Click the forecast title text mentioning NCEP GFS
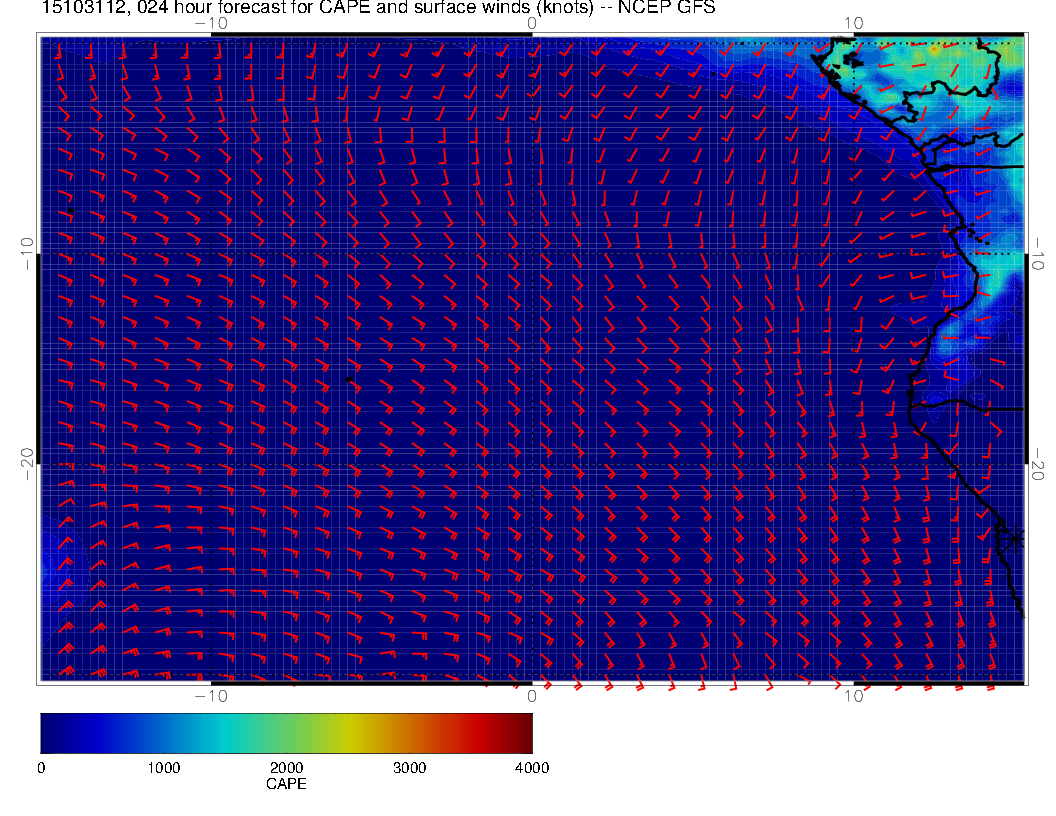Viewport: 1056px width, 816px height. click(378, 7)
